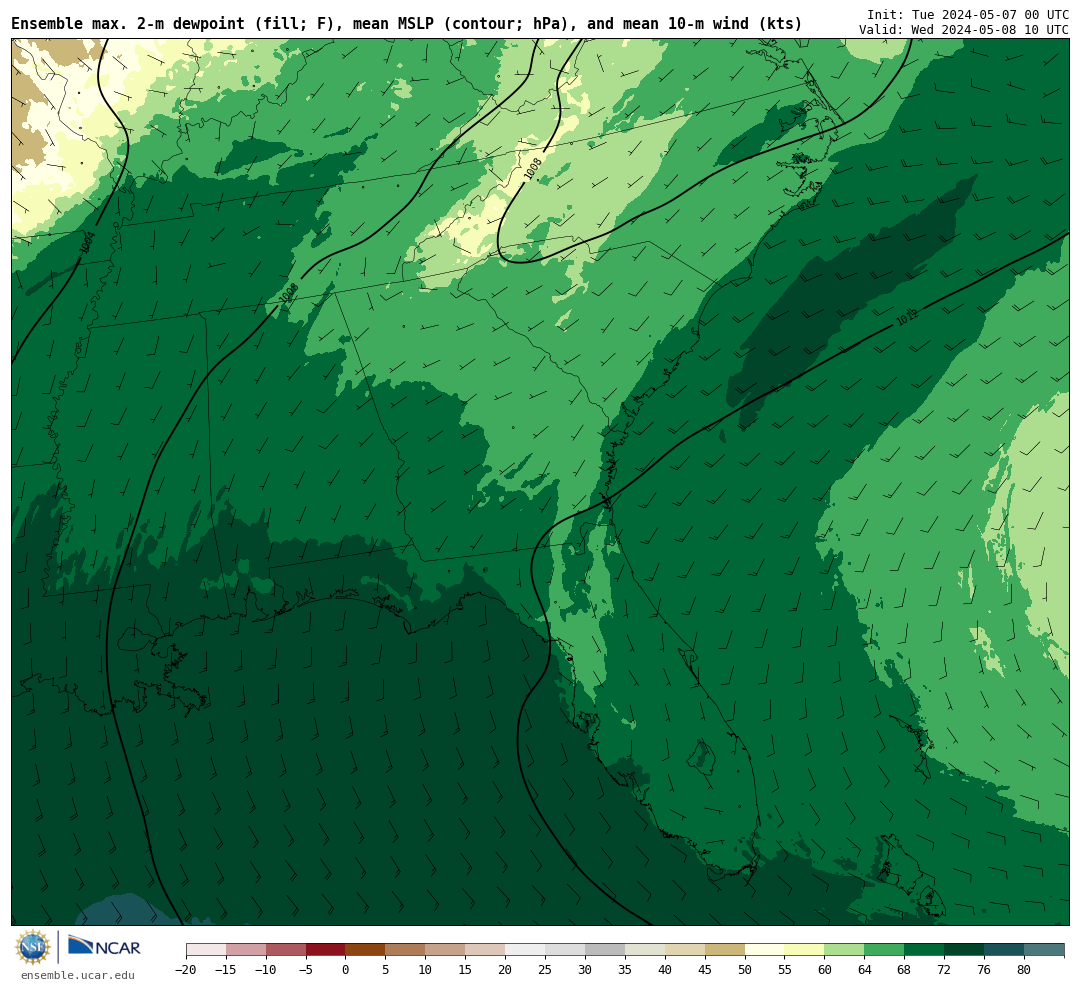The height and width of the screenshot is (988, 1080).
Task: Click the colorbar tick label -5
Action: coord(306,969)
